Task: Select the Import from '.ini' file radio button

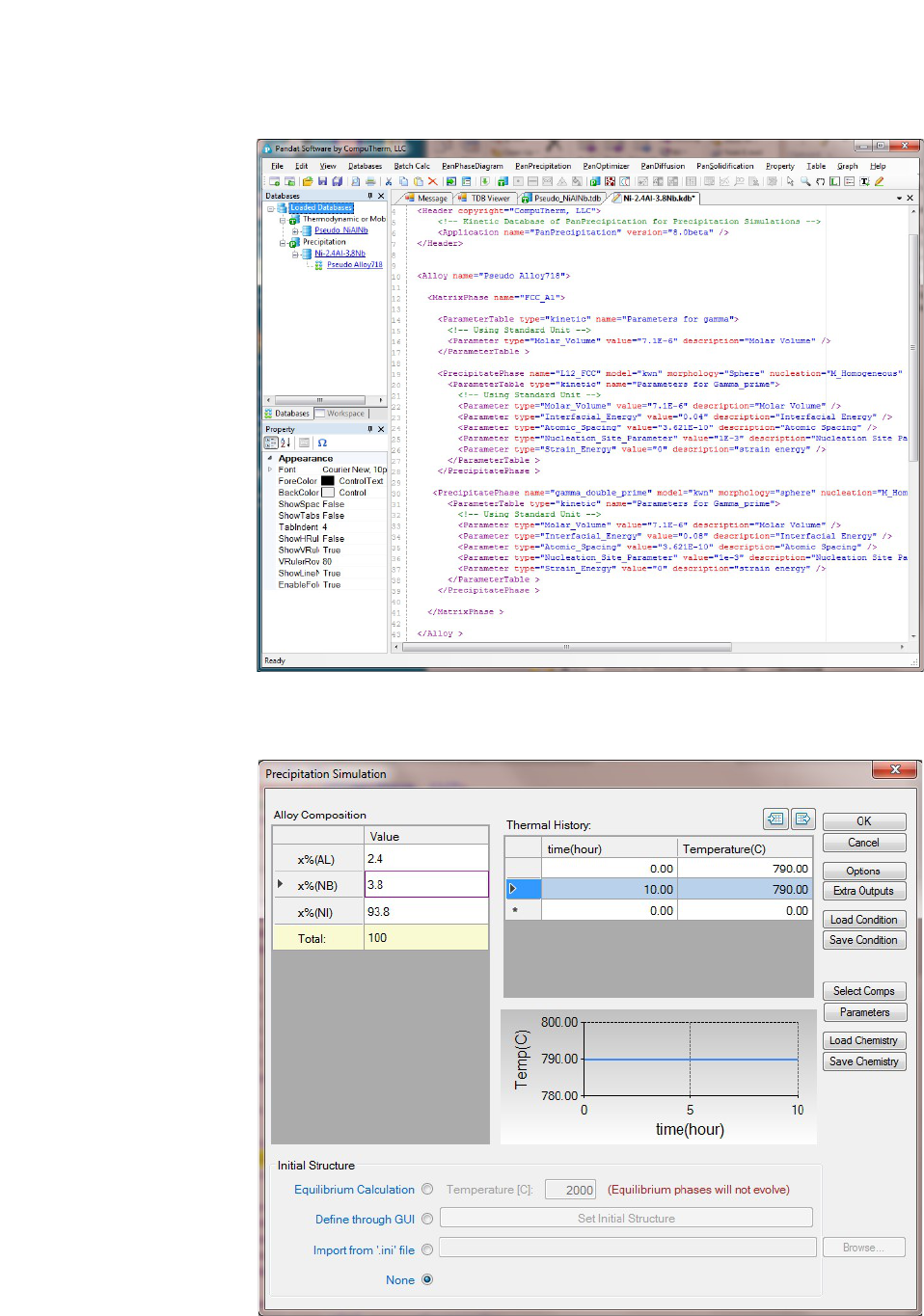Action: (427, 1250)
